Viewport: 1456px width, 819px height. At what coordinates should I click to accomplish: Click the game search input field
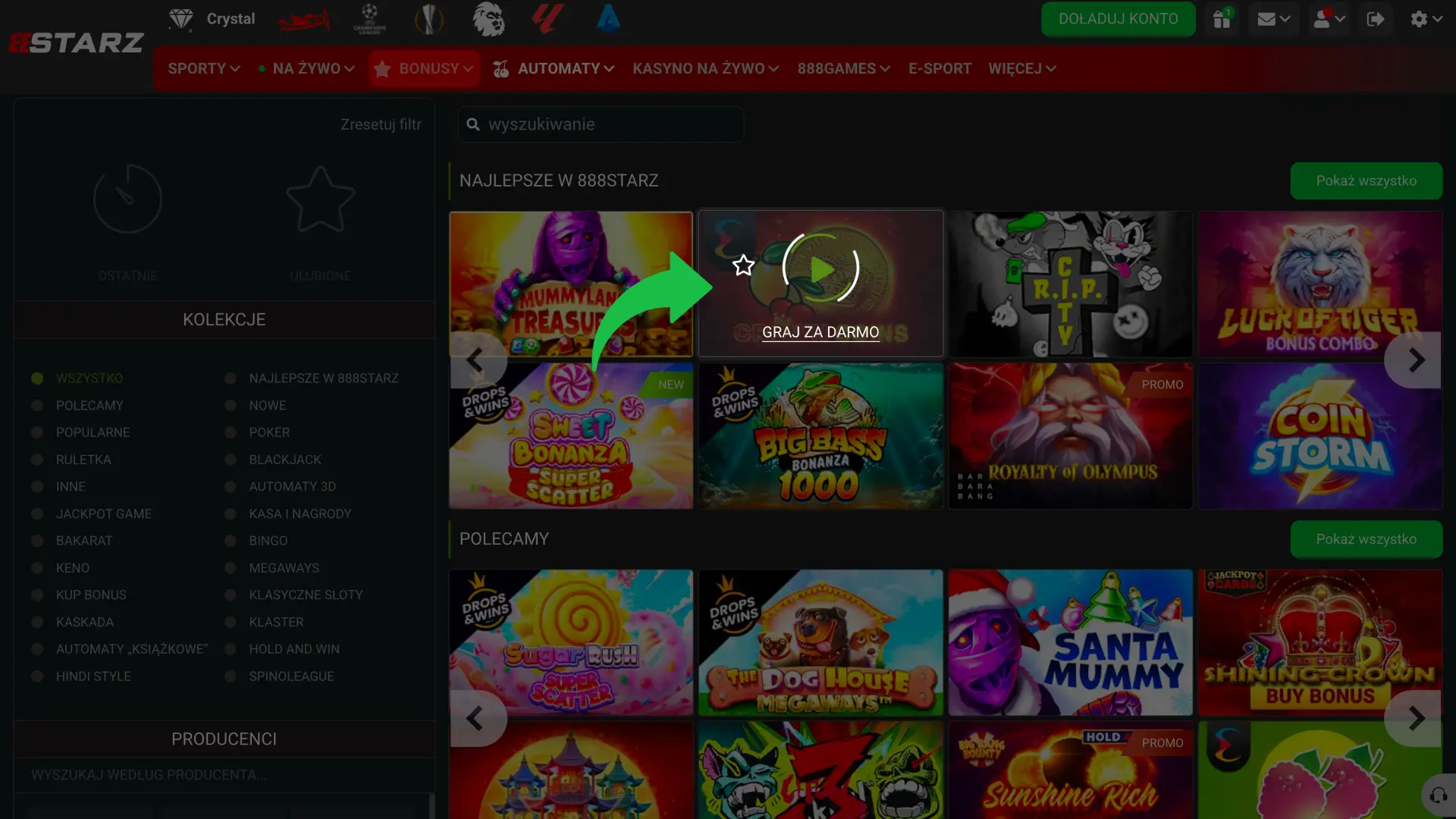601,124
